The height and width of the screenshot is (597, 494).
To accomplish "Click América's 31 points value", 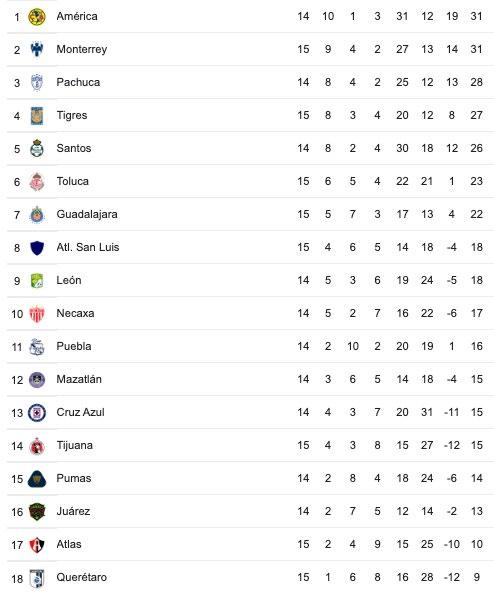I will [476, 16].
